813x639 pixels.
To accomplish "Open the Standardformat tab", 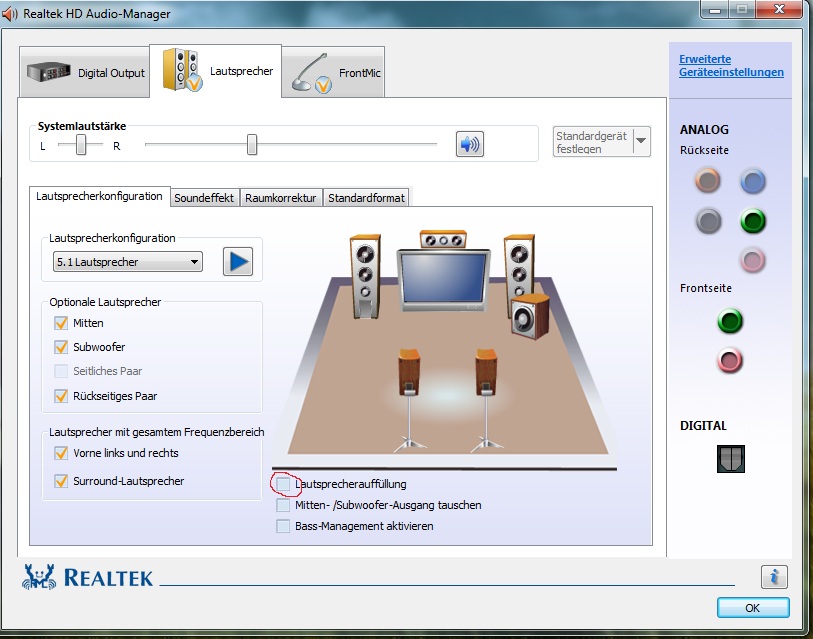I will (366, 198).
